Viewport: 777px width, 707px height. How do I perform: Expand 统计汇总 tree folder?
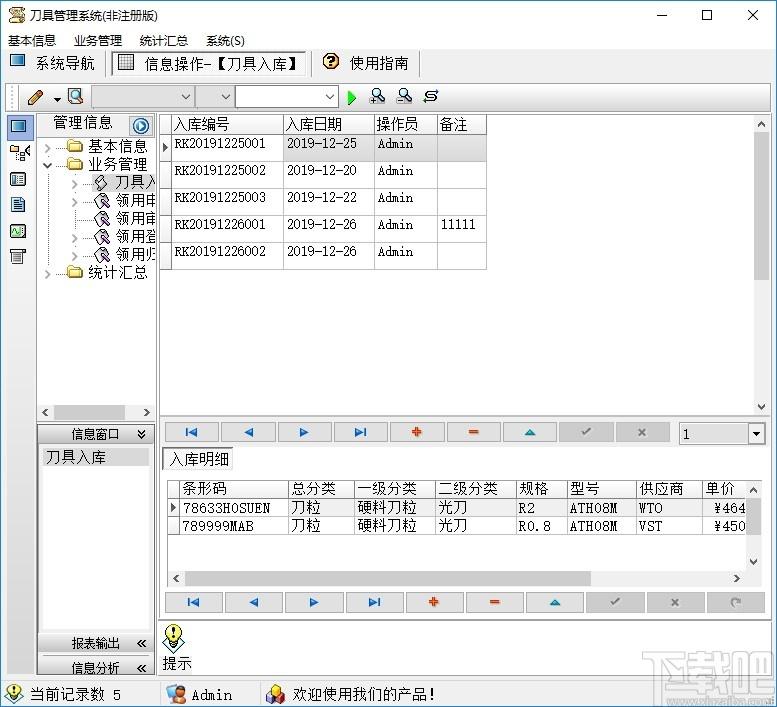pyautogui.click(x=47, y=273)
